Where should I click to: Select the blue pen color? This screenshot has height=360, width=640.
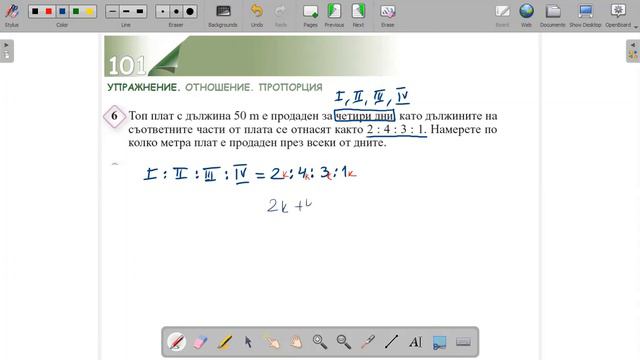pos(62,11)
